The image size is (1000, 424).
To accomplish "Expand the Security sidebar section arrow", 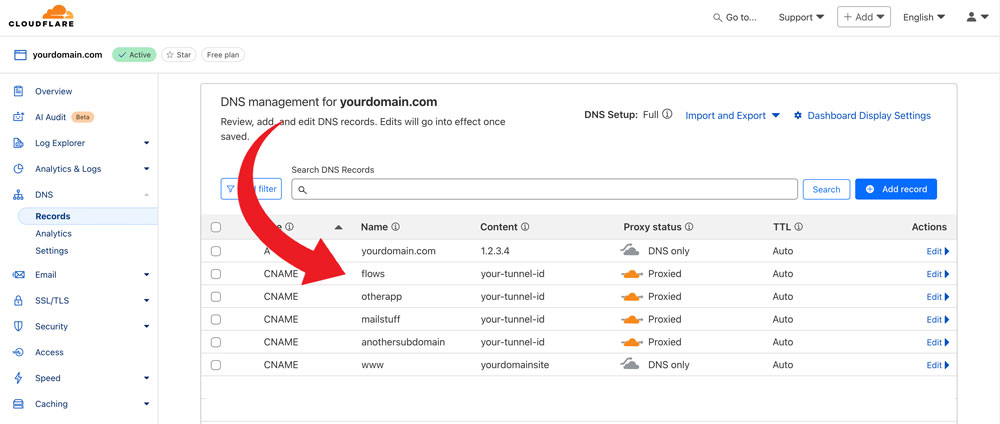I will [147, 326].
